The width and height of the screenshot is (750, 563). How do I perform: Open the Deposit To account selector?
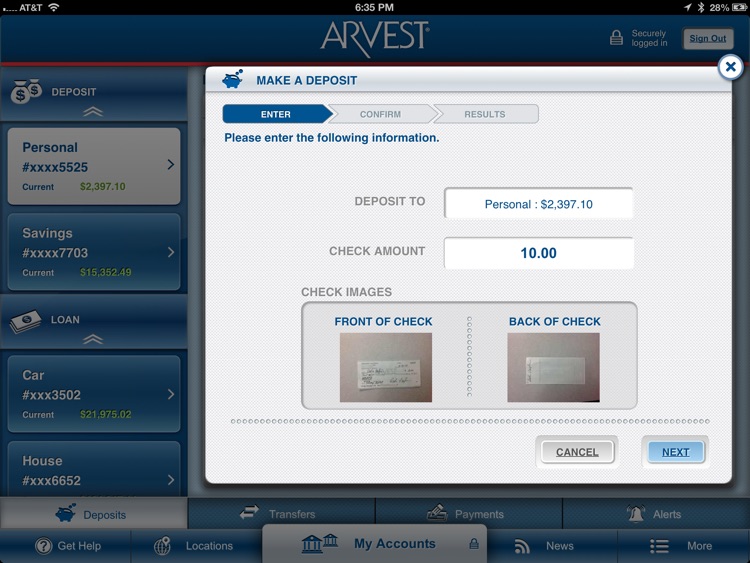(539, 204)
